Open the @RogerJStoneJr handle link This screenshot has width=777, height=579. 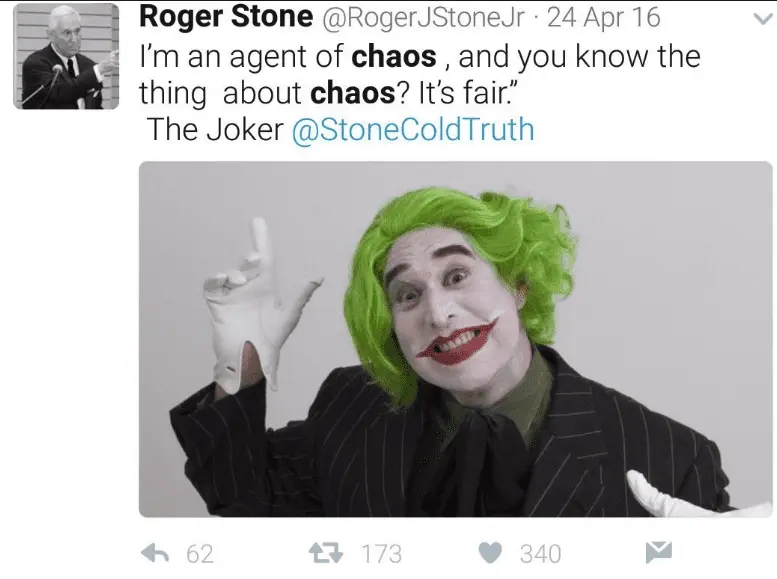point(423,17)
